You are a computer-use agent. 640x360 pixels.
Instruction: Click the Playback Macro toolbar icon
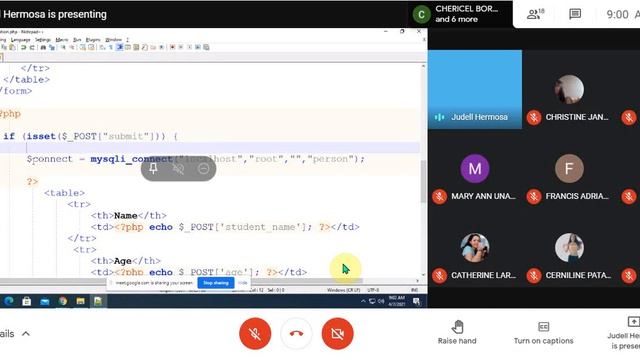(189, 47)
